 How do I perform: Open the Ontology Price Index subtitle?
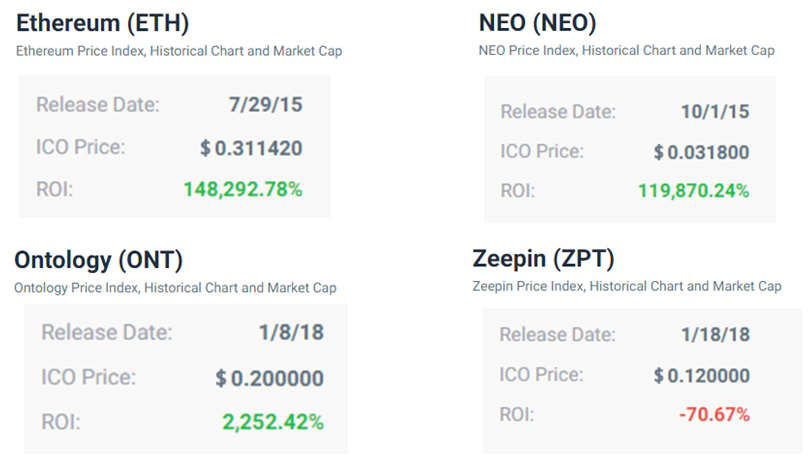pos(175,287)
